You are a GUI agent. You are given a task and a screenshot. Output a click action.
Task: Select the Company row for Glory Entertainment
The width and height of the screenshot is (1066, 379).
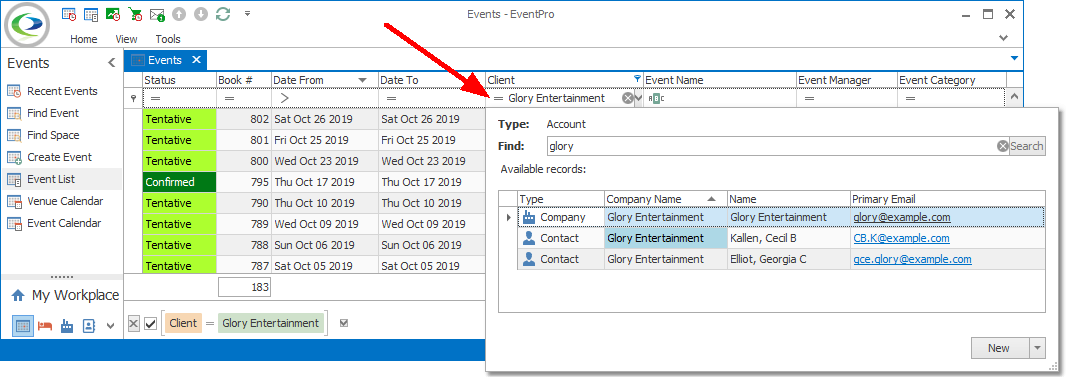click(780, 218)
